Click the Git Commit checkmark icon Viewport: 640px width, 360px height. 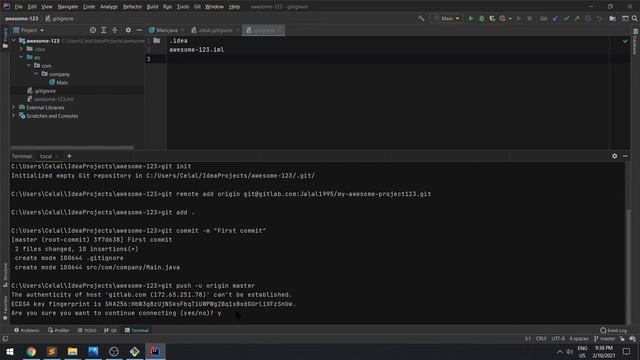pyautogui.click(x=566, y=18)
